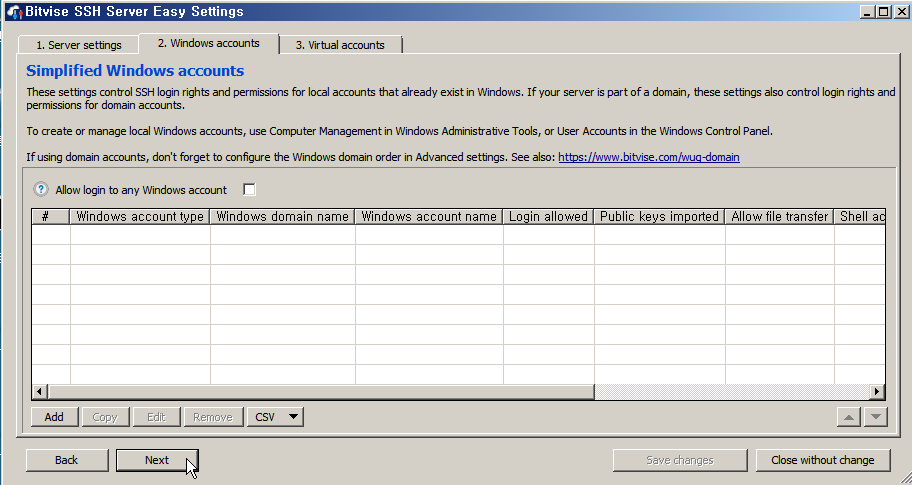Move row down with the down arrow button
This screenshot has height=485, width=912.
point(876,416)
